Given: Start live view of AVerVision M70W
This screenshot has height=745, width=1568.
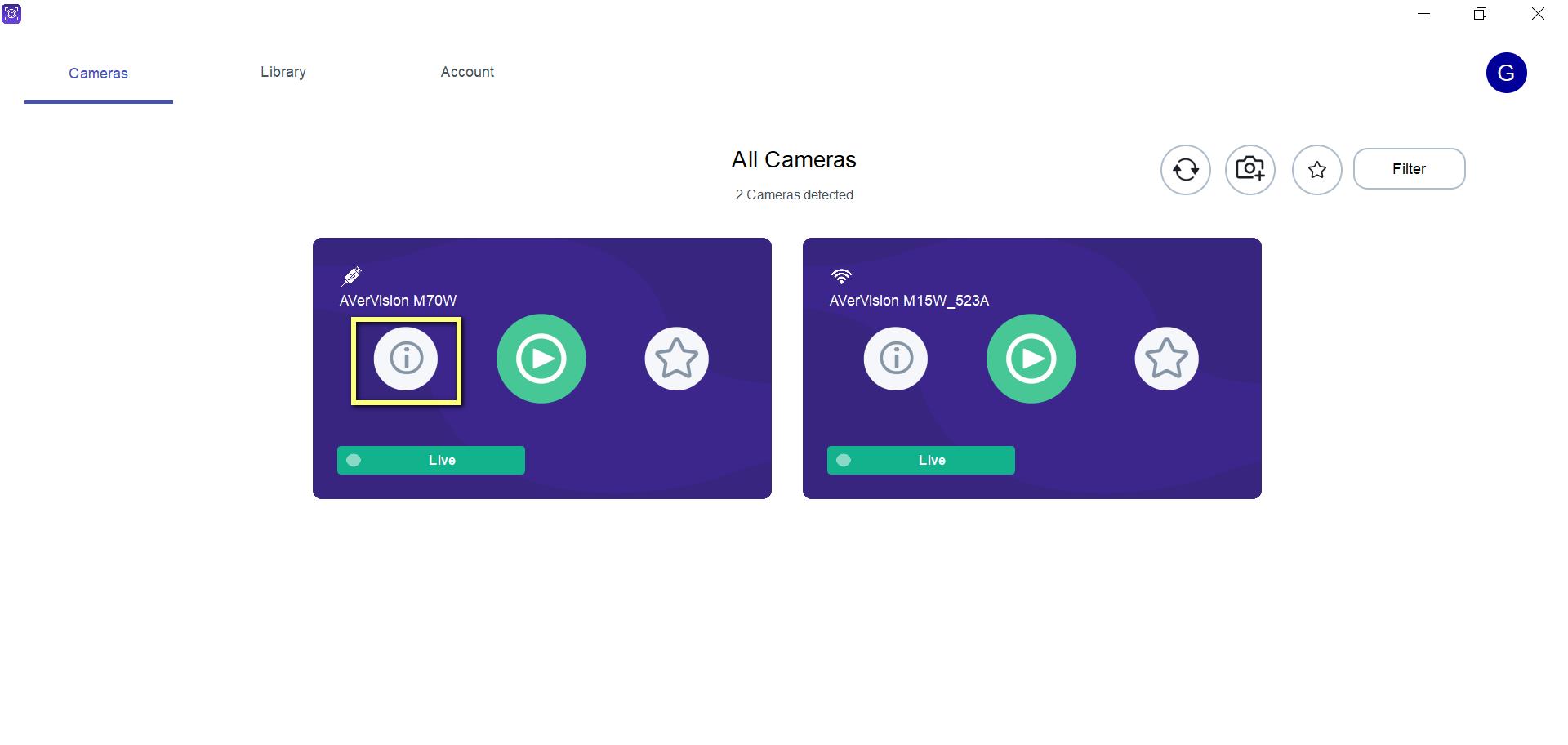Looking at the screenshot, I should 541,358.
